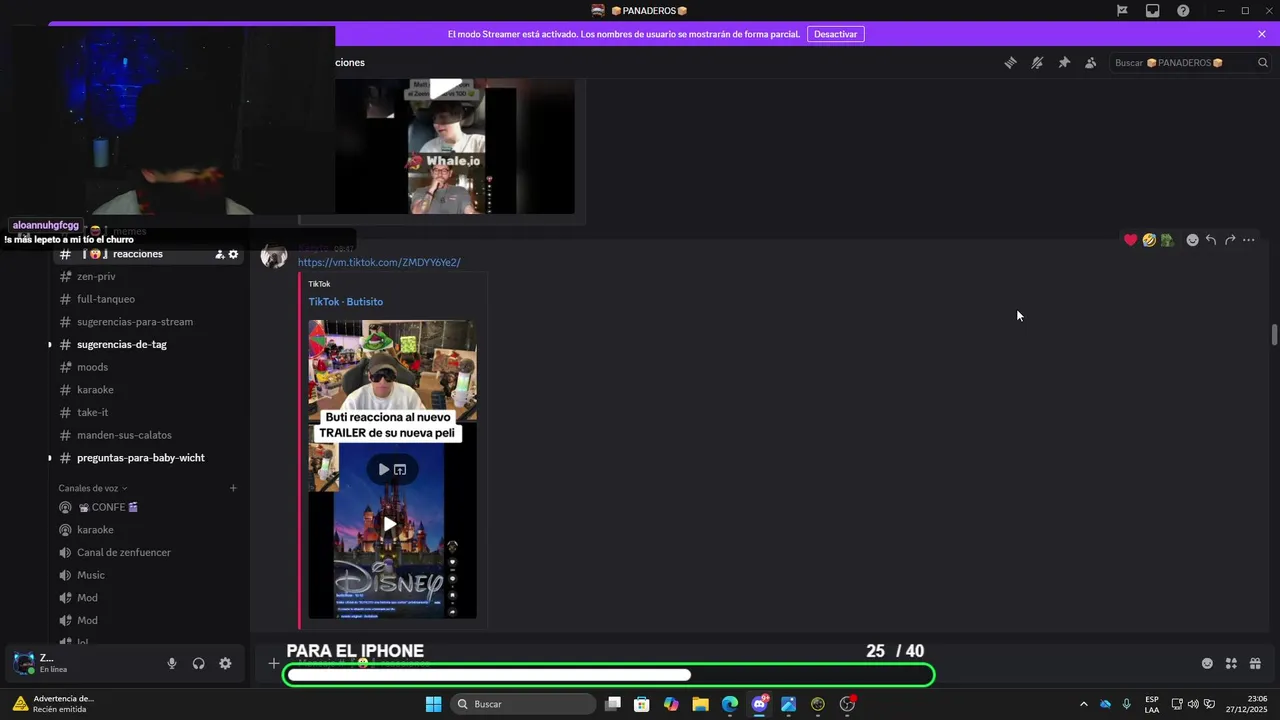Click the Buscar PANADEROS search field
Image resolution: width=1280 pixels, height=720 pixels.
(x=1190, y=62)
